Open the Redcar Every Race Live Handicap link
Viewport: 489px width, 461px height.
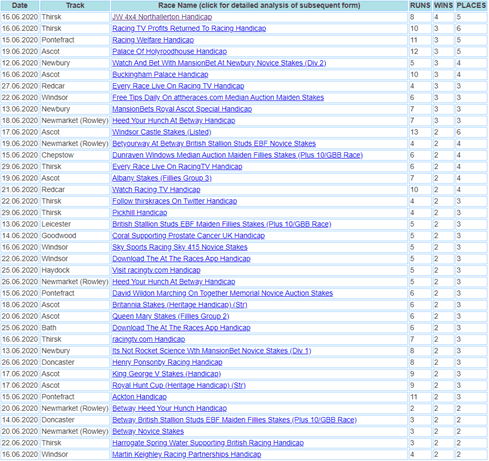click(x=178, y=86)
